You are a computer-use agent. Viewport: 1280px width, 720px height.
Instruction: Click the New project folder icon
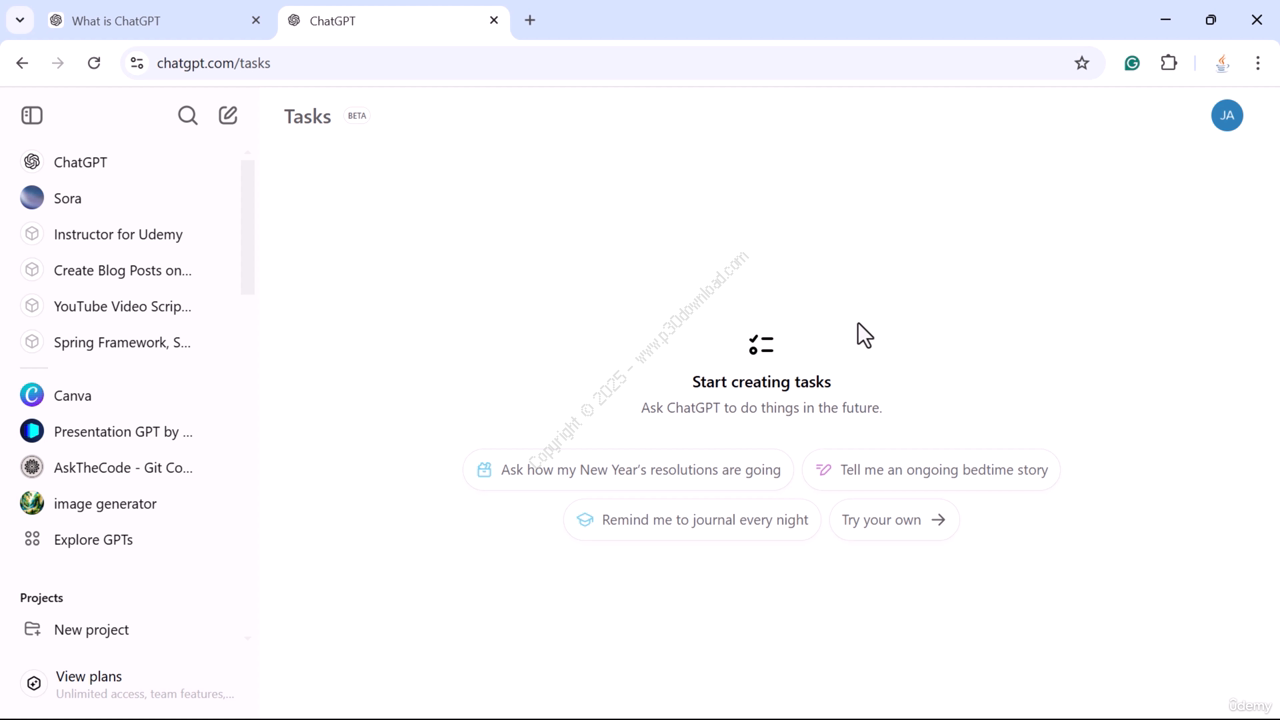point(32,629)
